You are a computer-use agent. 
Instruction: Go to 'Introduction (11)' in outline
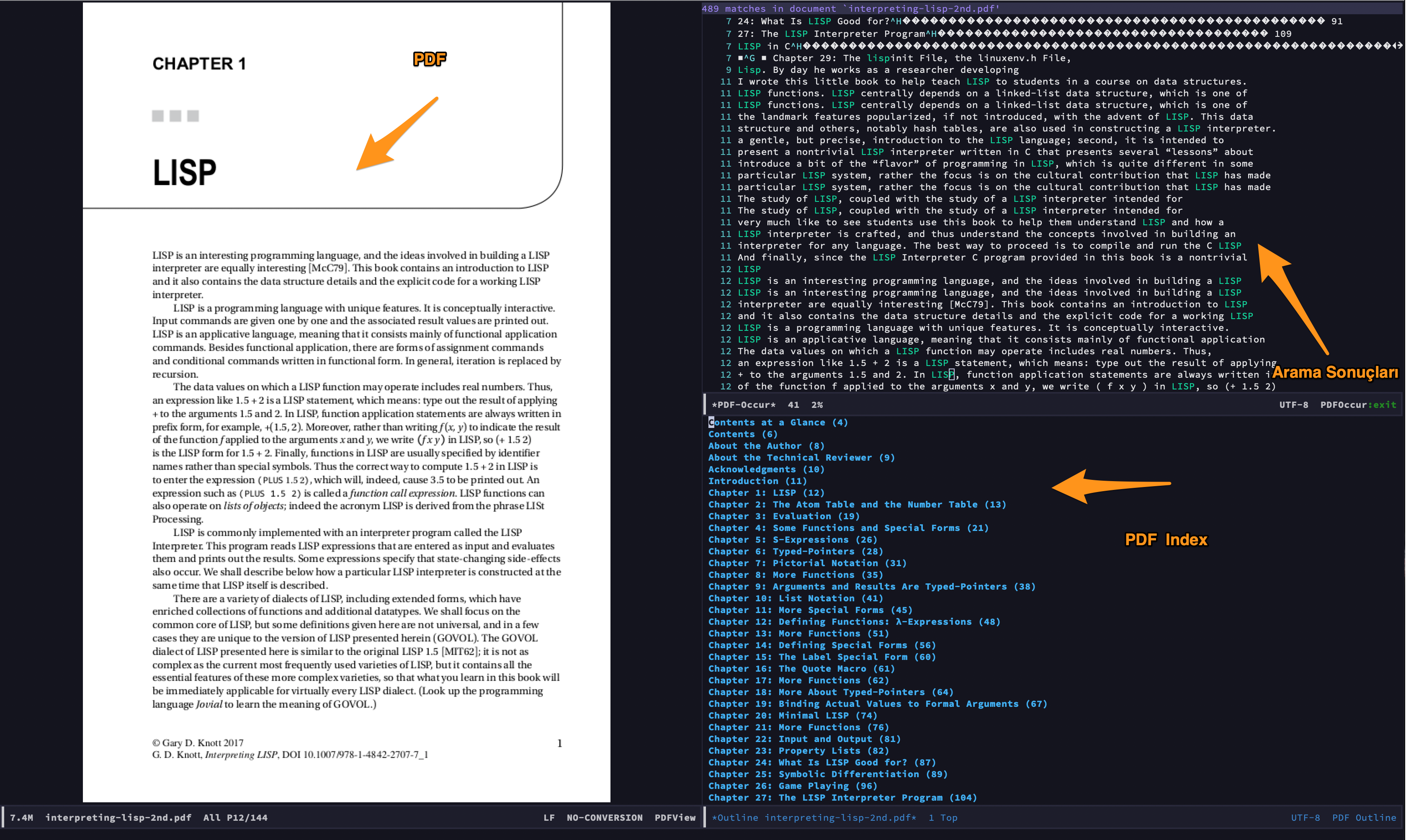tap(757, 481)
